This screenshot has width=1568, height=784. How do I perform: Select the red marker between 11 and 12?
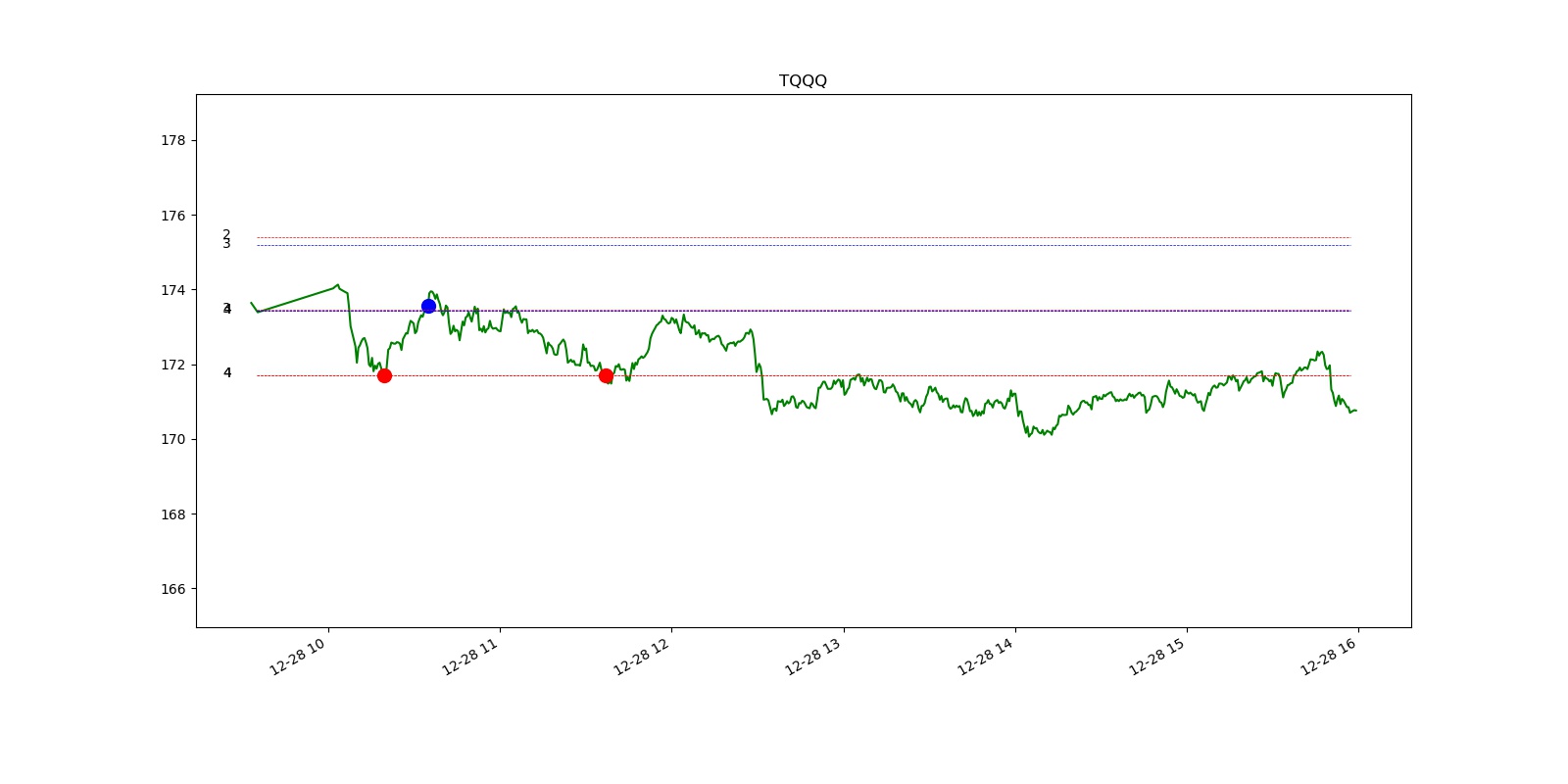606,375
